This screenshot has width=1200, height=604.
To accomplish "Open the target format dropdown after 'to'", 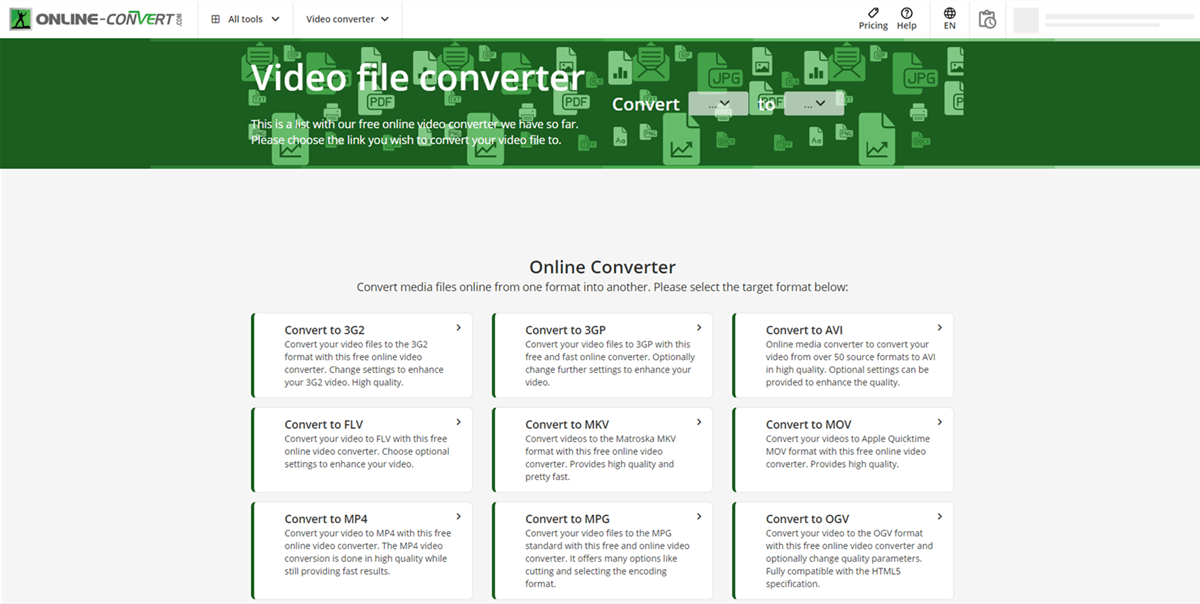I will pyautogui.click(x=814, y=103).
